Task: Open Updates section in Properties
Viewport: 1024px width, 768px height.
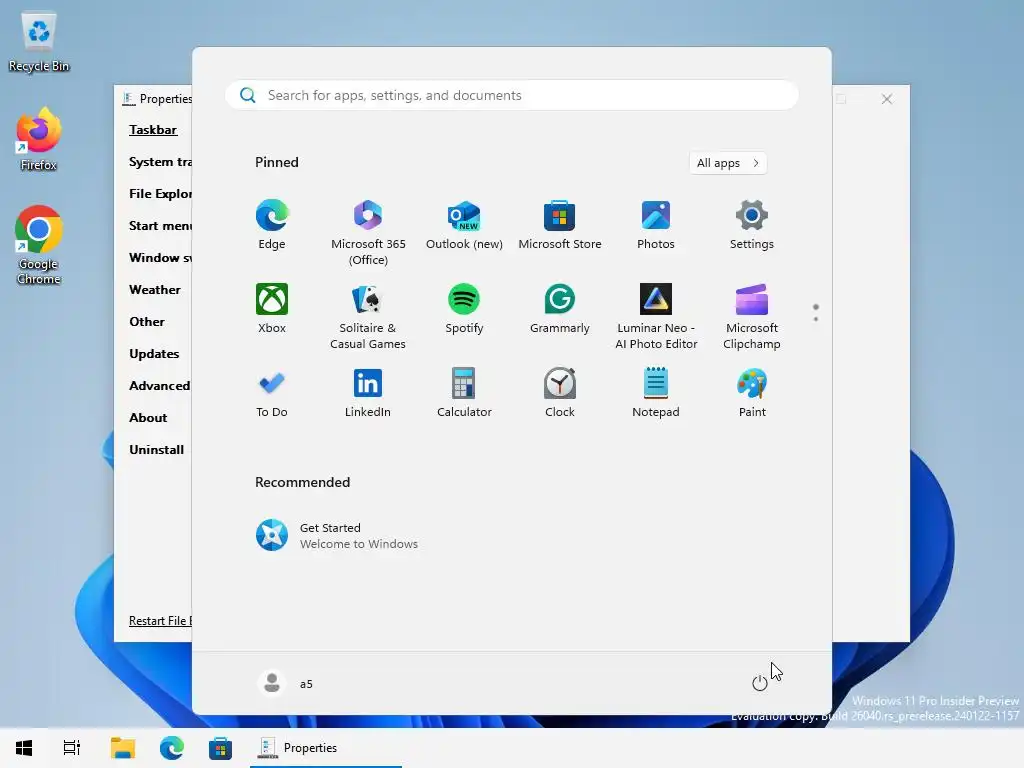Action: pos(154,353)
